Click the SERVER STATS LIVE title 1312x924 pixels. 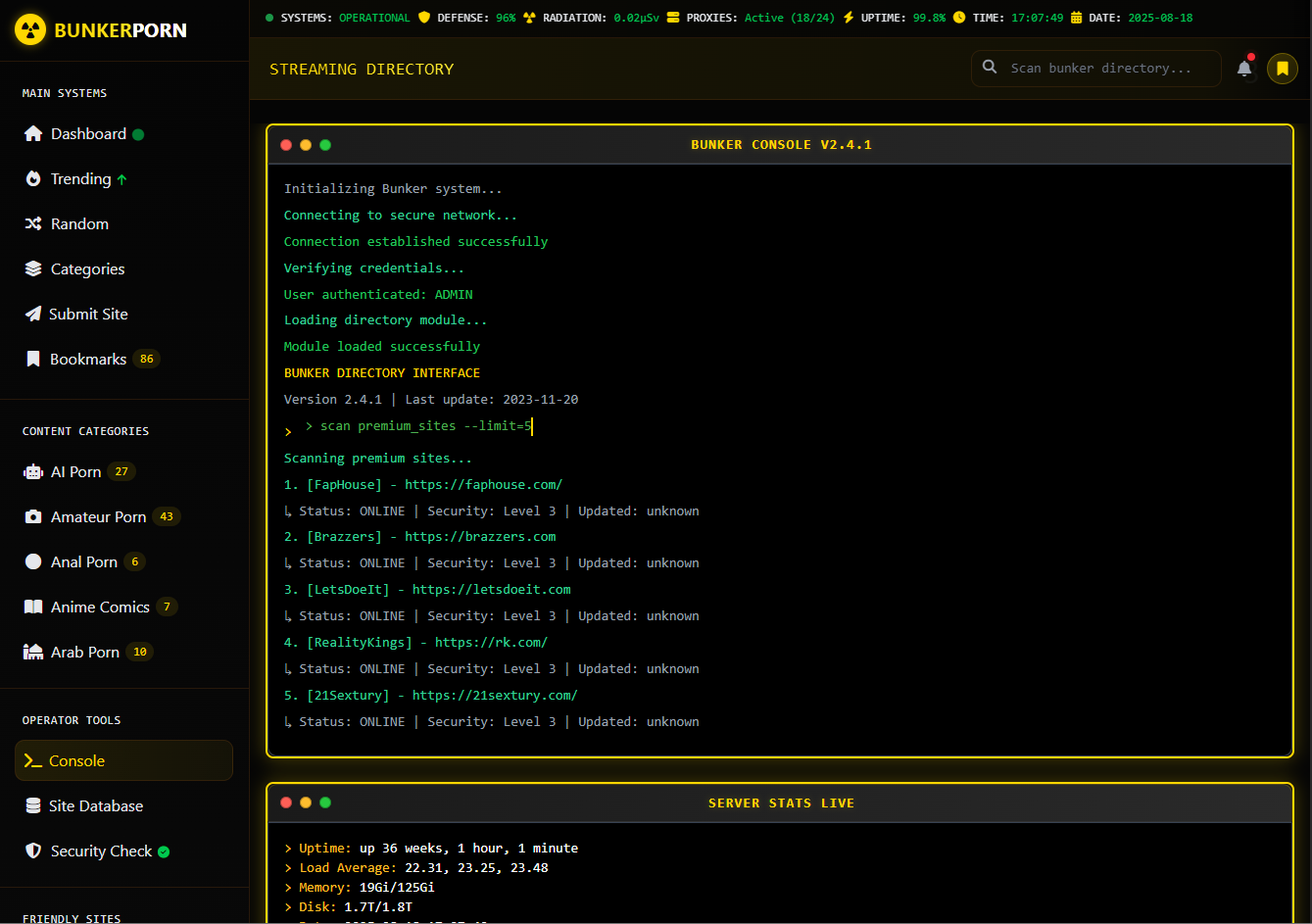coord(781,803)
